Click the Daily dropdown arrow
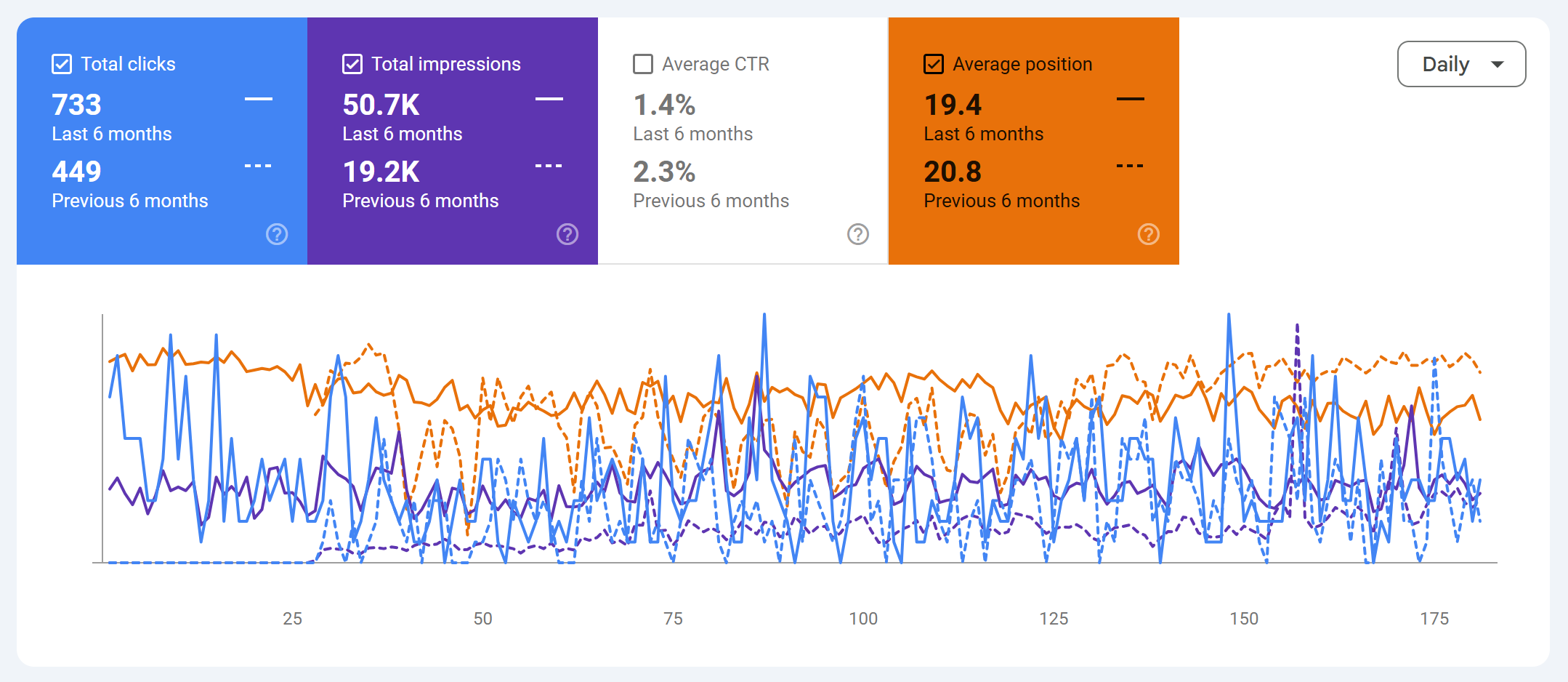Viewport: 1568px width, 682px height. (1498, 65)
